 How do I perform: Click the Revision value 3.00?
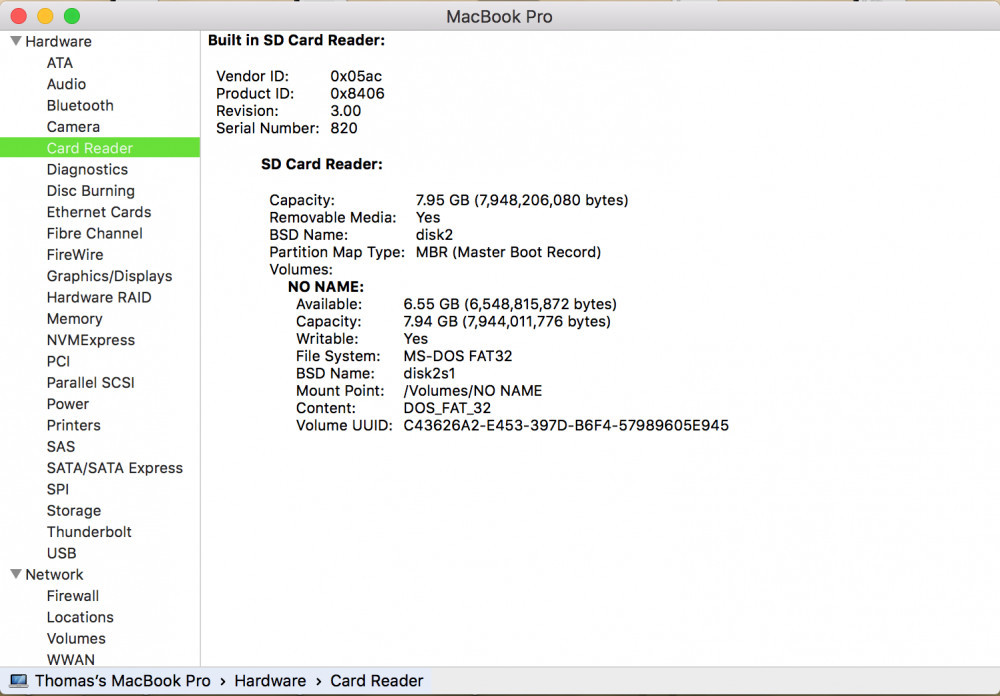(346, 110)
